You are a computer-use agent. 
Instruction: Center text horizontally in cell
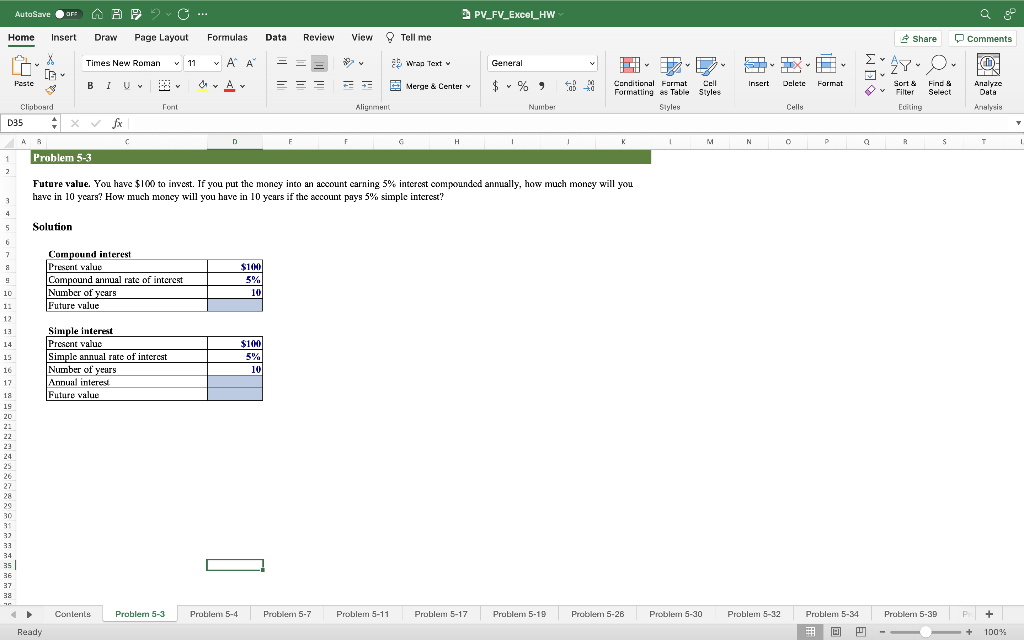300,86
